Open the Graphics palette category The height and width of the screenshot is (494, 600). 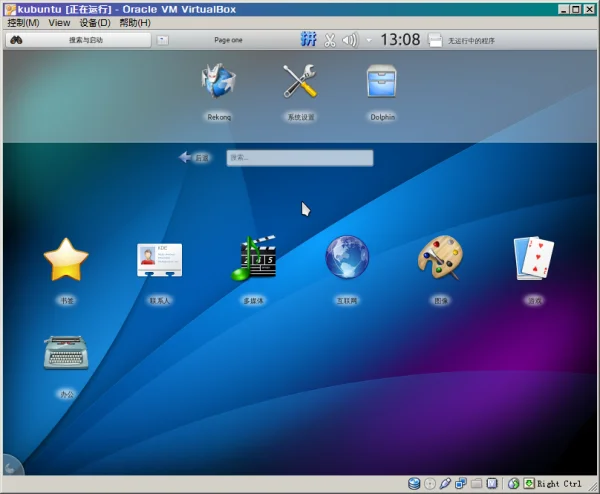click(440, 258)
